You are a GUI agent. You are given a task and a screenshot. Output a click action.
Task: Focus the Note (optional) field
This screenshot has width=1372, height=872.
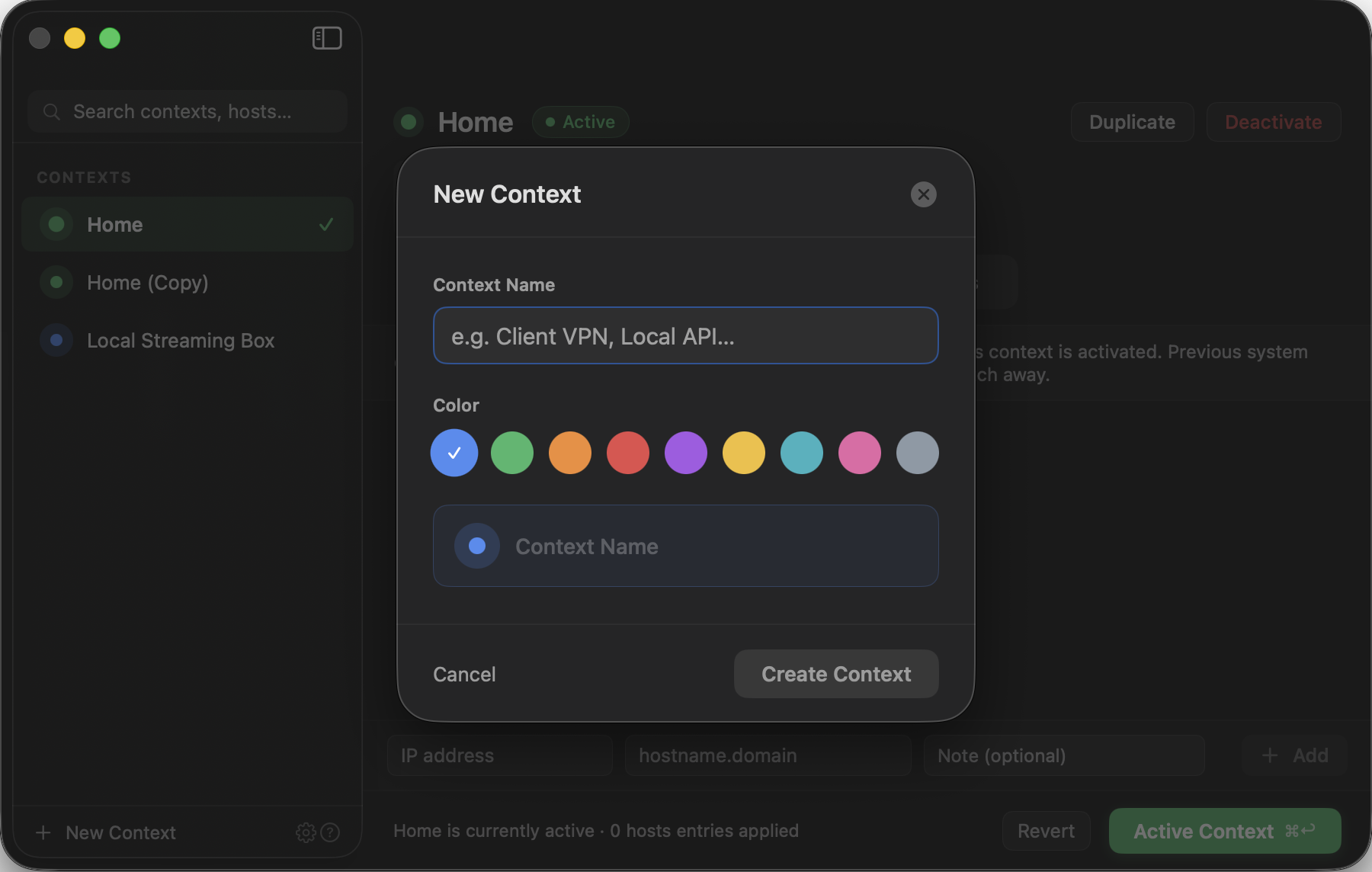coord(1064,755)
